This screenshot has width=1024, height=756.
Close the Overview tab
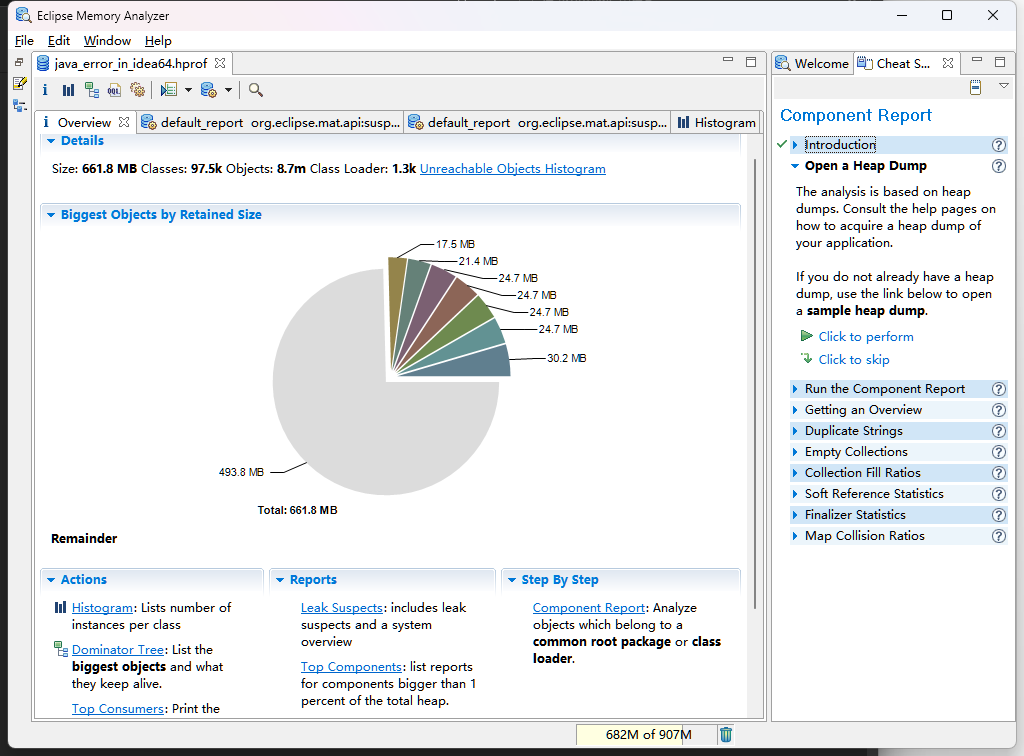tap(124, 122)
